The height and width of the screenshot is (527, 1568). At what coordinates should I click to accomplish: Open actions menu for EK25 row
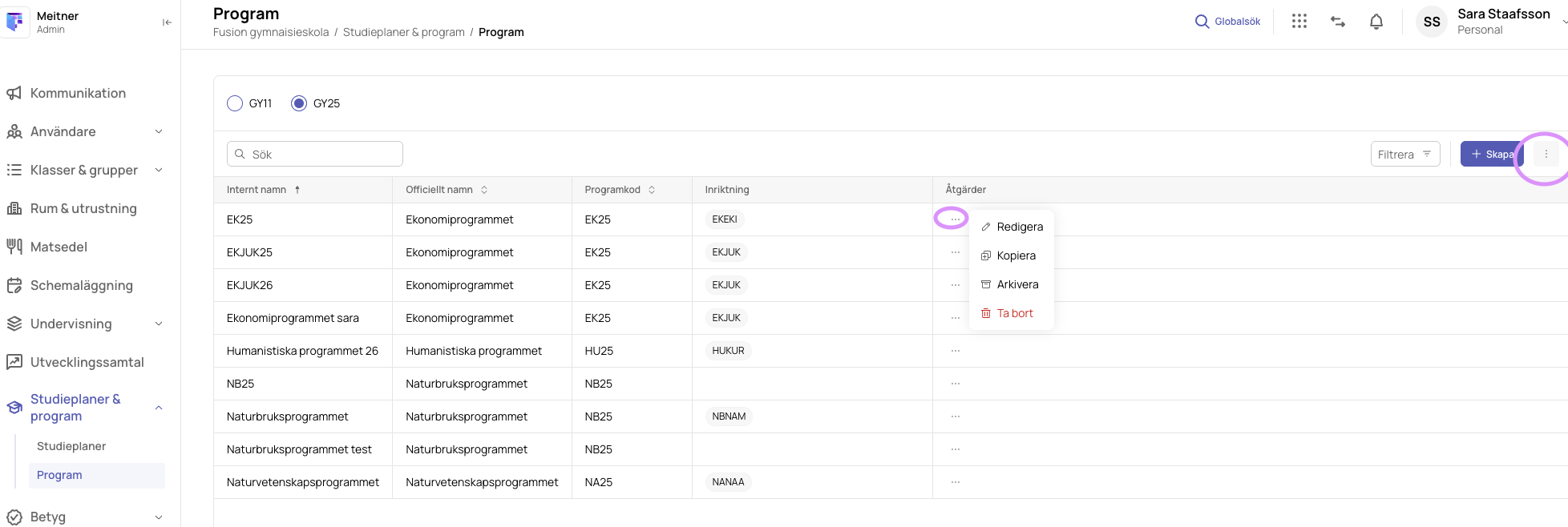pyautogui.click(x=956, y=219)
